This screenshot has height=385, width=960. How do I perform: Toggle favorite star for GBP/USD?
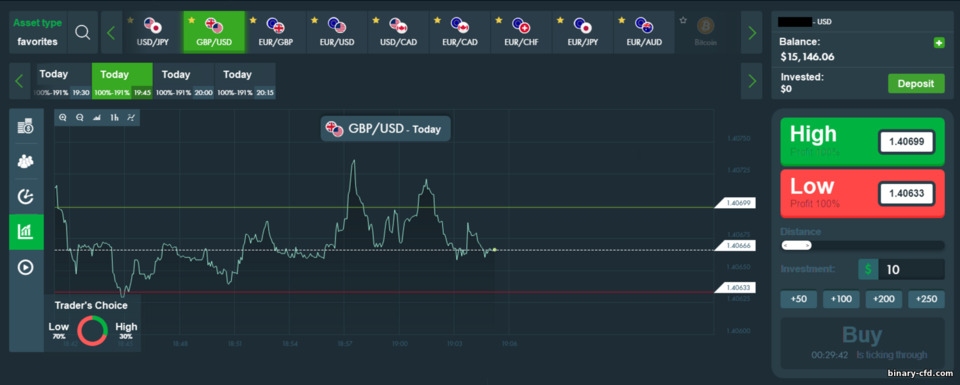click(191, 20)
